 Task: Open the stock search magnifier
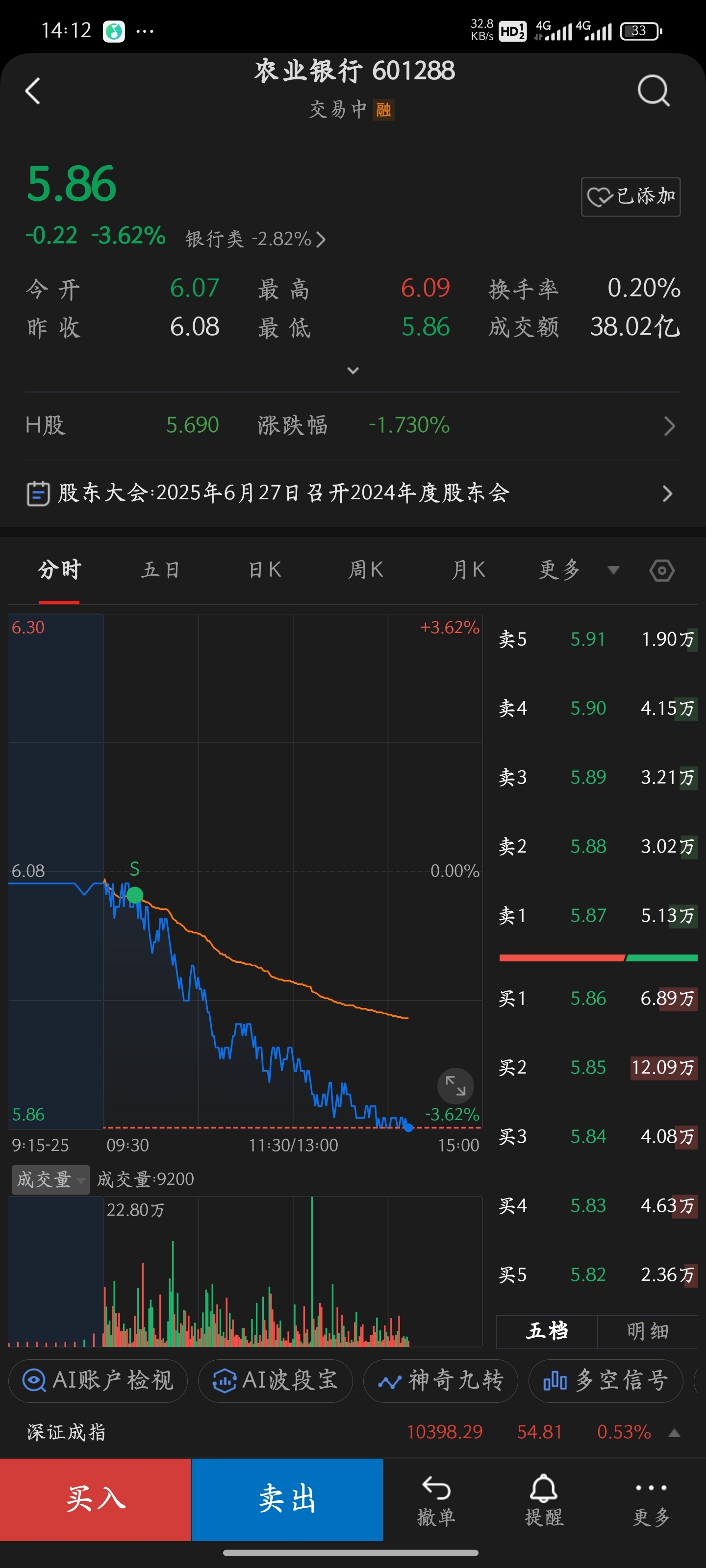[x=654, y=91]
